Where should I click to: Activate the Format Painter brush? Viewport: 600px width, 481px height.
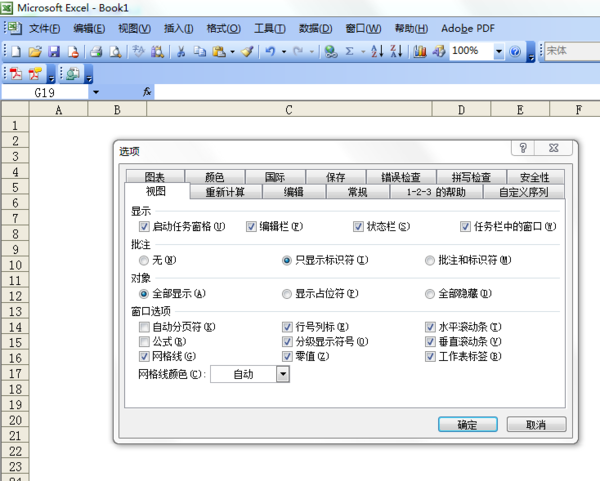click(x=247, y=51)
